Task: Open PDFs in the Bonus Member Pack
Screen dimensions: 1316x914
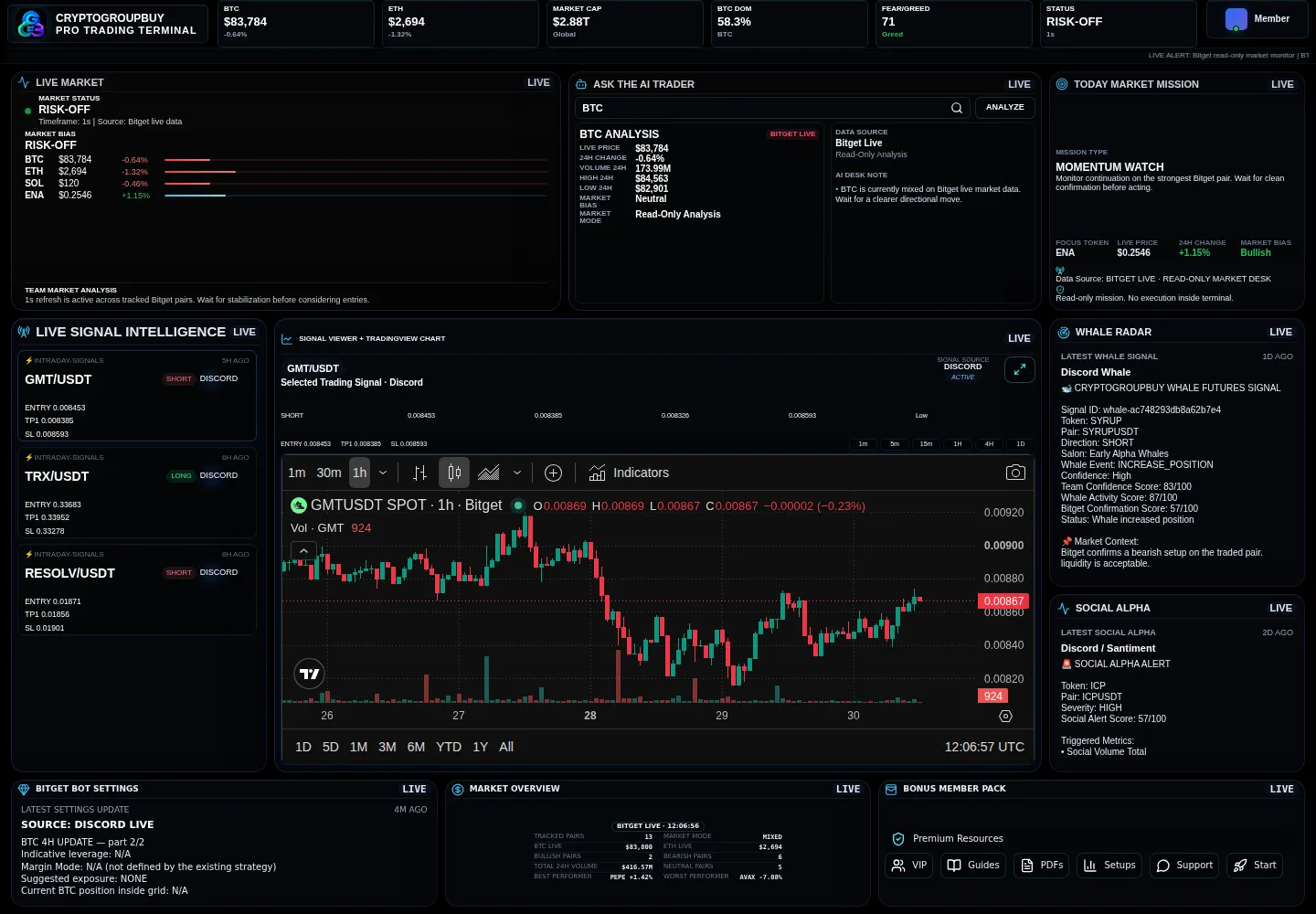Action: point(1042,865)
